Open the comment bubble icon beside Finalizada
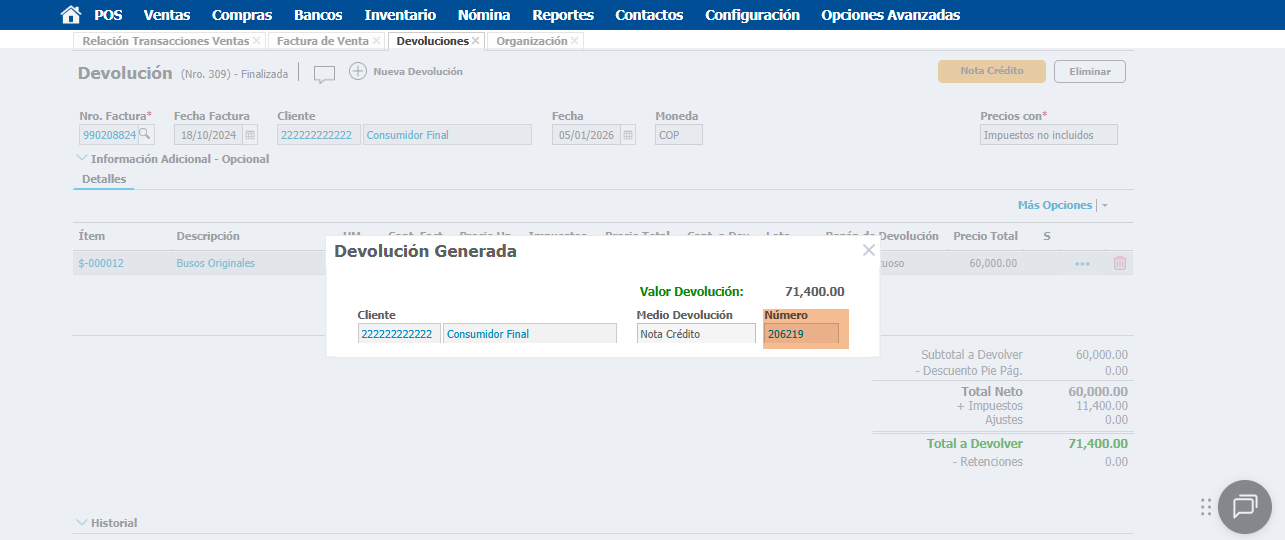1285x540 pixels. click(324, 73)
